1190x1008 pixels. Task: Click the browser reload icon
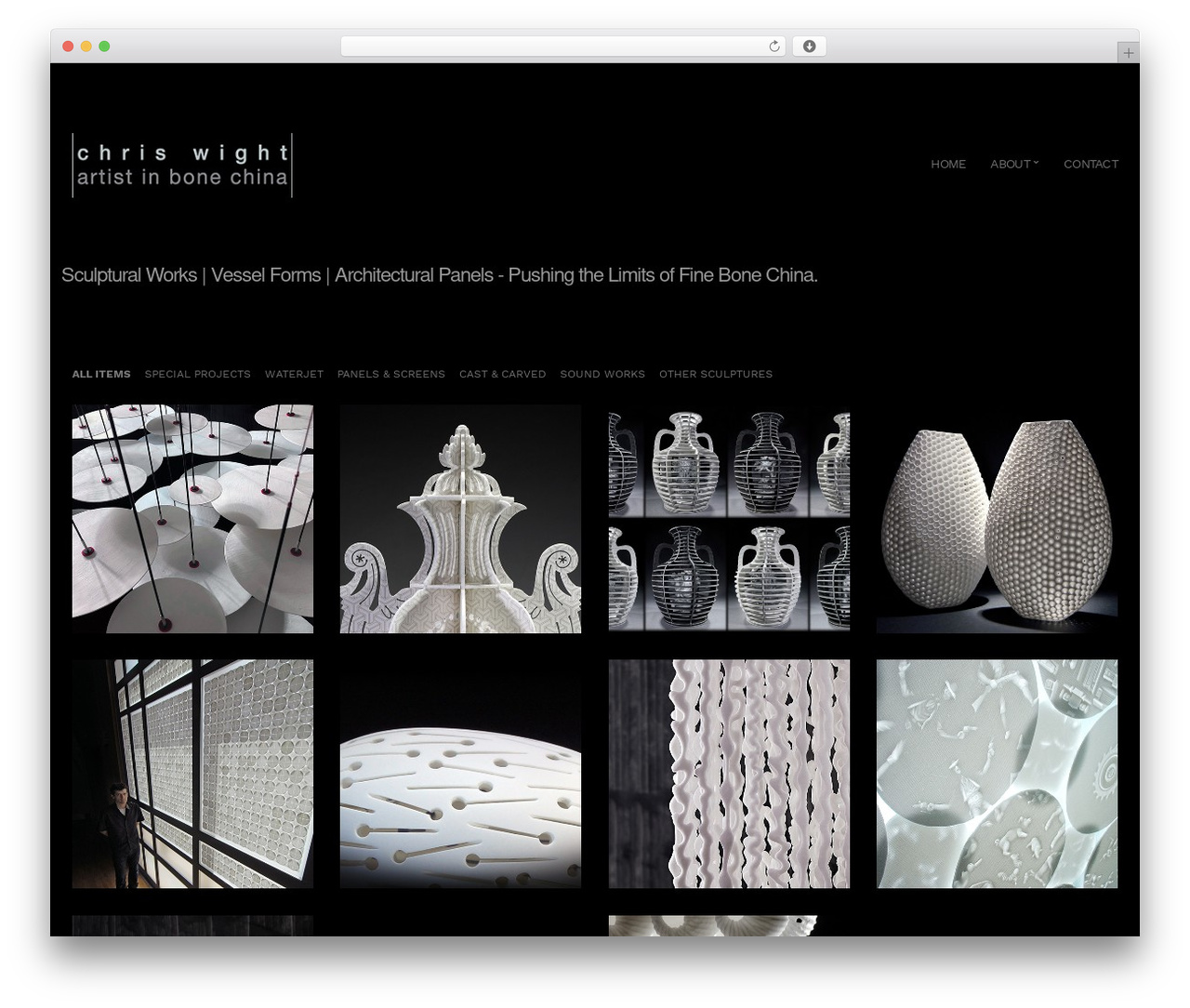pos(773,46)
